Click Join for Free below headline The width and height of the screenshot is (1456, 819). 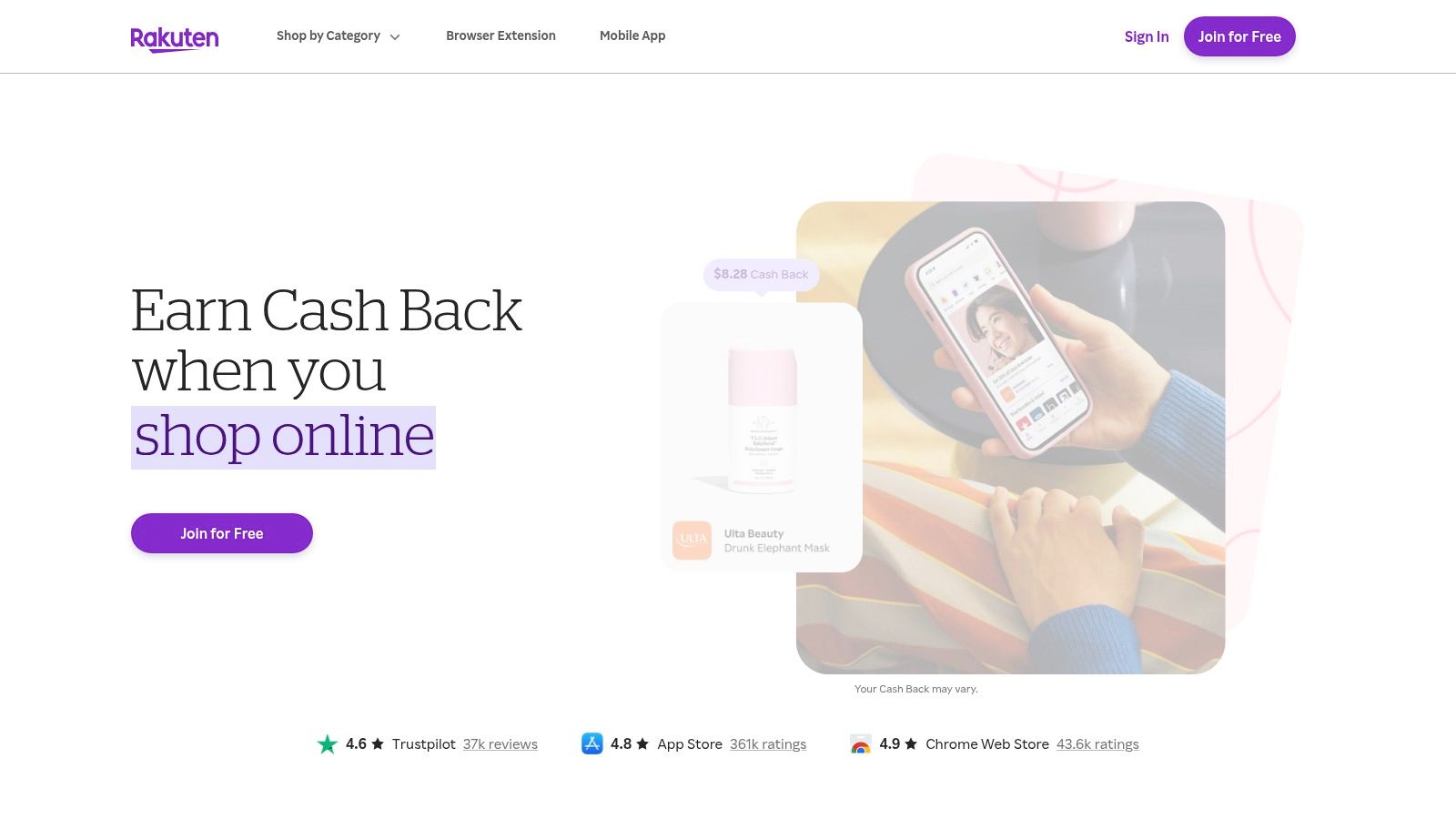(x=222, y=533)
